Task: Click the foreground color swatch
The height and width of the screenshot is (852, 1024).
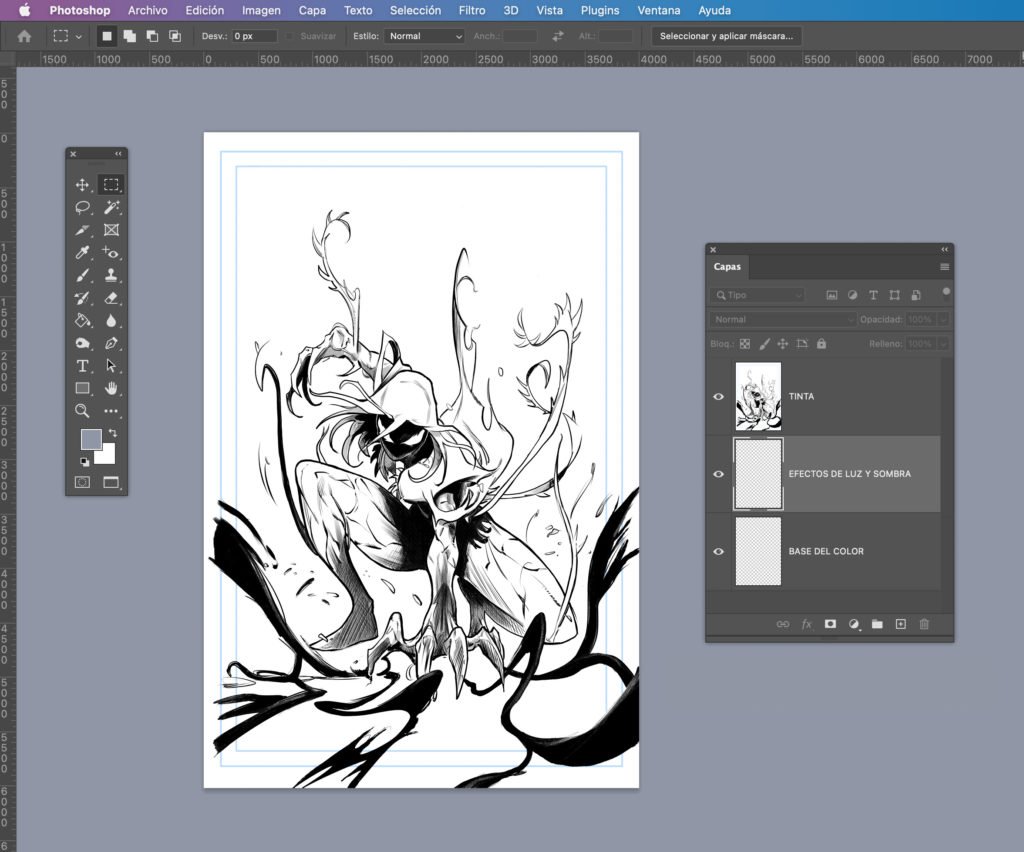Action: (90, 439)
